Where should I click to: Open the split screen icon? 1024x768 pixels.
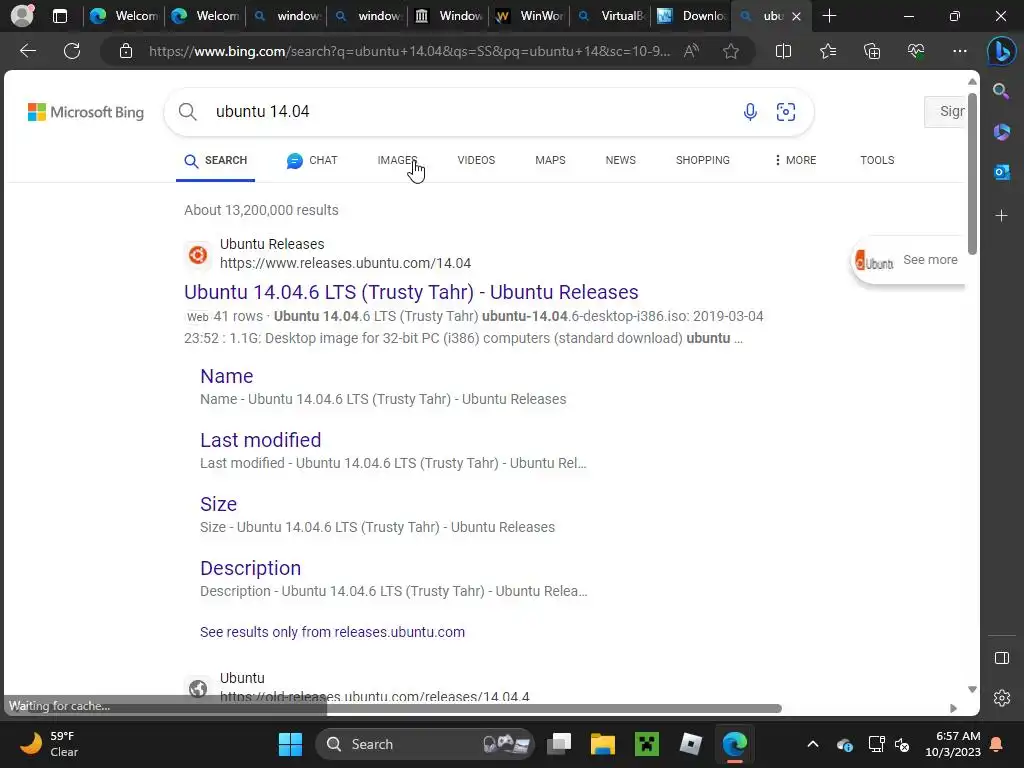[783, 51]
